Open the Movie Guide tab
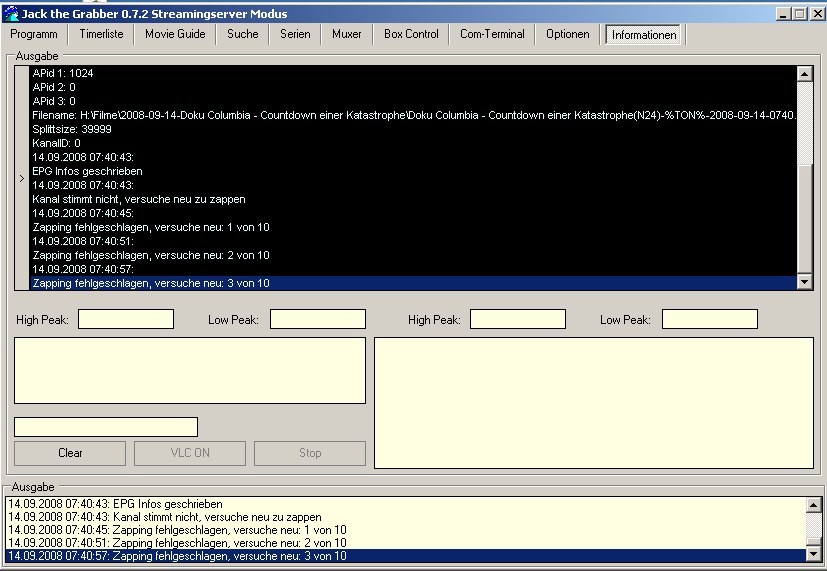 (x=175, y=34)
